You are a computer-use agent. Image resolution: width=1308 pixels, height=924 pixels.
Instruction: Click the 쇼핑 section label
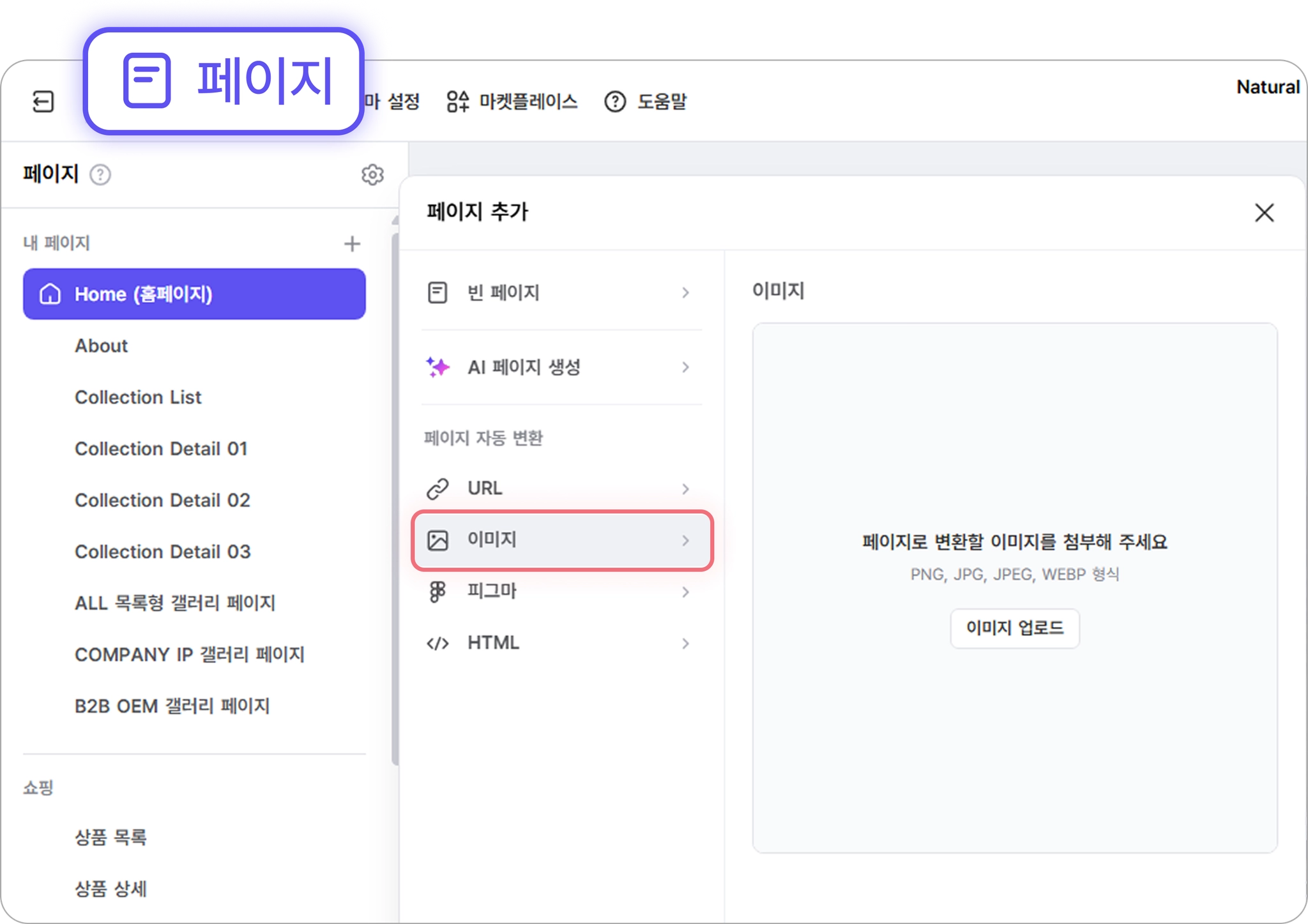(x=38, y=787)
